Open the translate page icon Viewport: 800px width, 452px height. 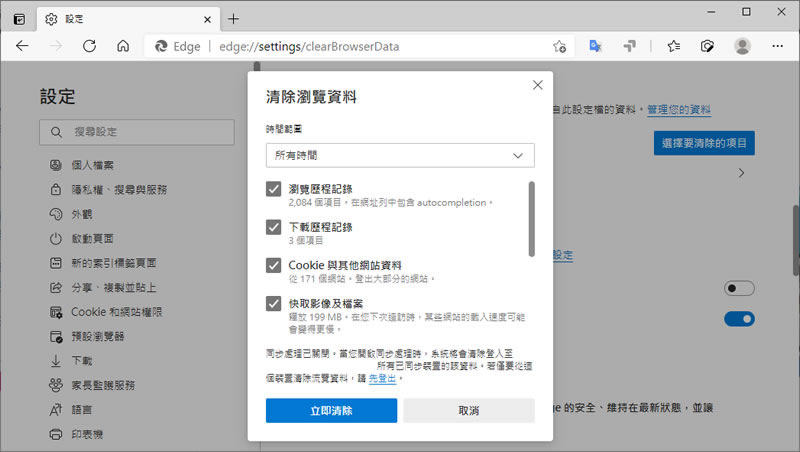[595, 46]
